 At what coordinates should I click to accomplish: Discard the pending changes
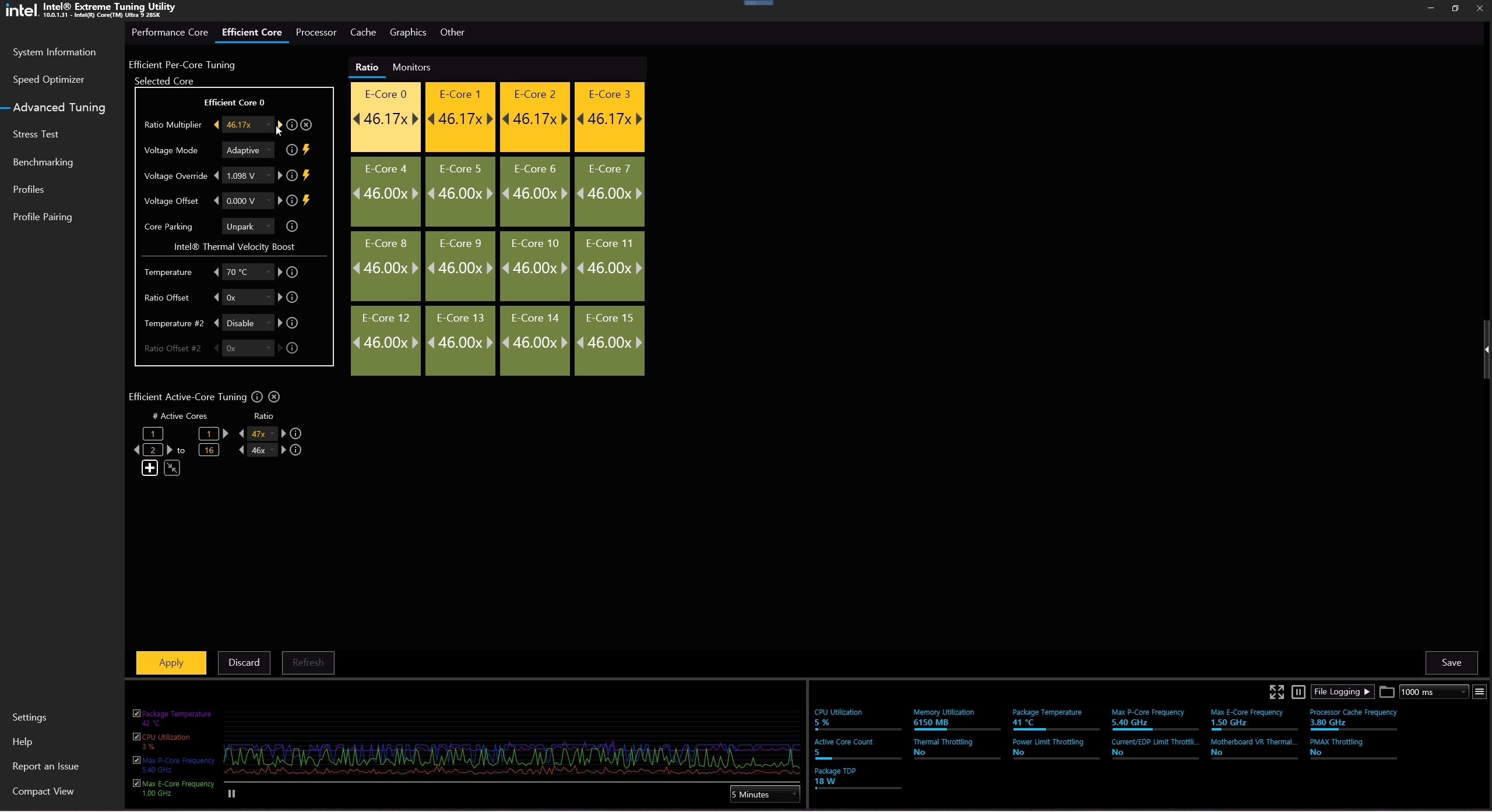click(244, 662)
